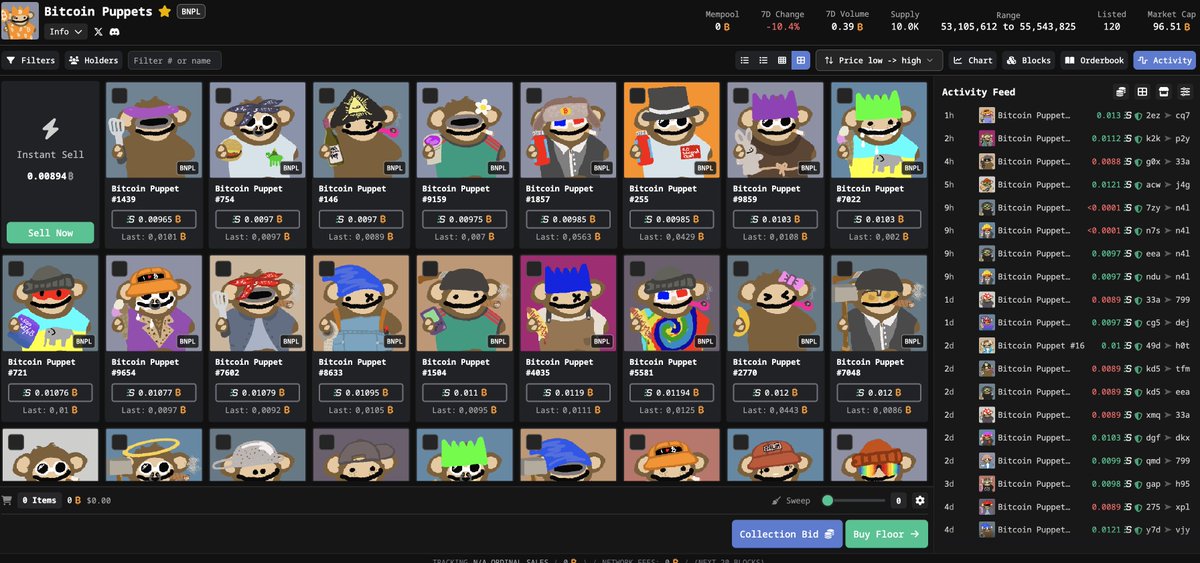Click the Instant Sell lightning icon
Viewport: 1200px width, 563px height.
pyautogui.click(x=50, y=128)
